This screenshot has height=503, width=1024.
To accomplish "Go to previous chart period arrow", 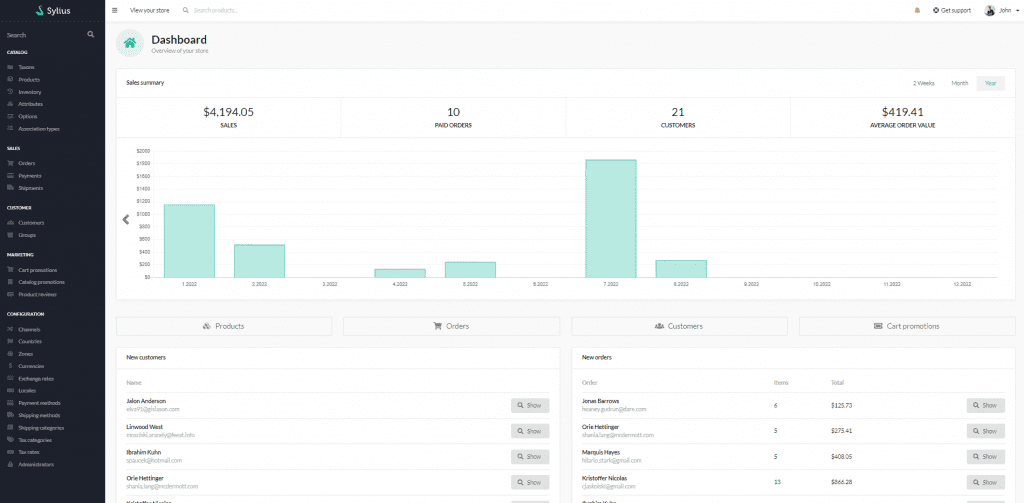I will tap(126, 219).
